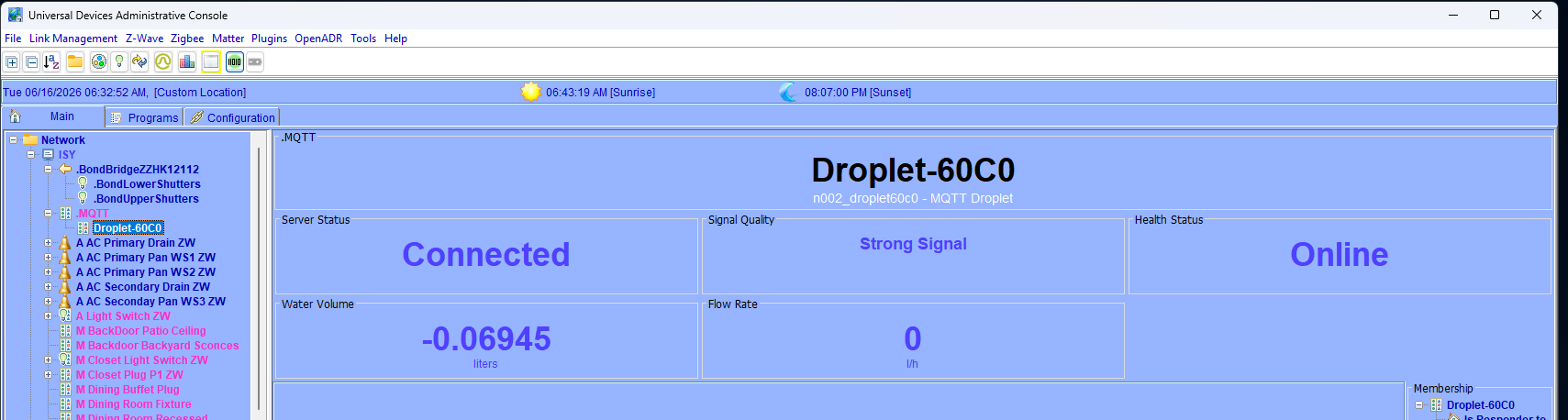
Task: Click the bell icon of A AC Primary Drain ZW
Action: pos(65,243)
